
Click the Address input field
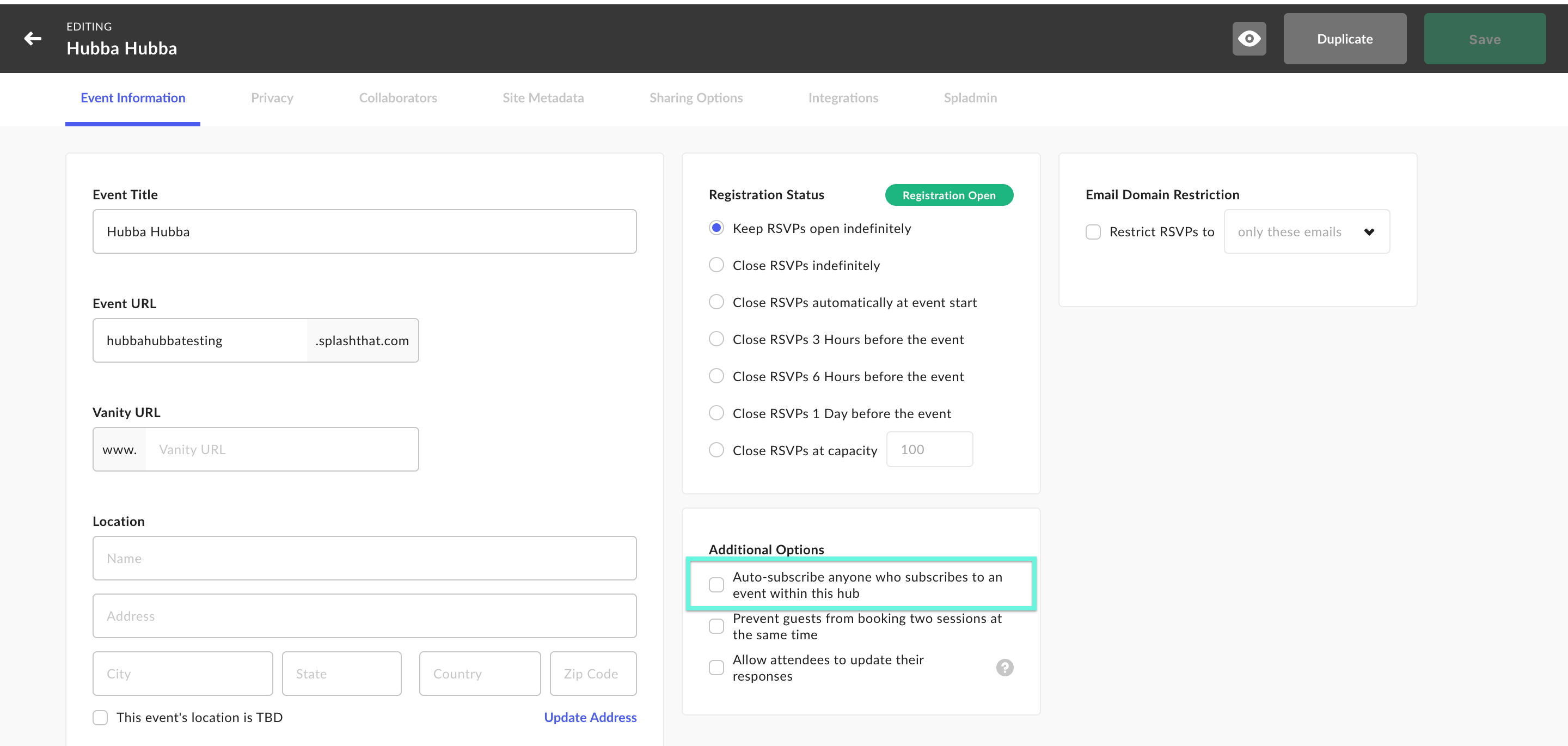pyautogui.click(x=364, y=616)
